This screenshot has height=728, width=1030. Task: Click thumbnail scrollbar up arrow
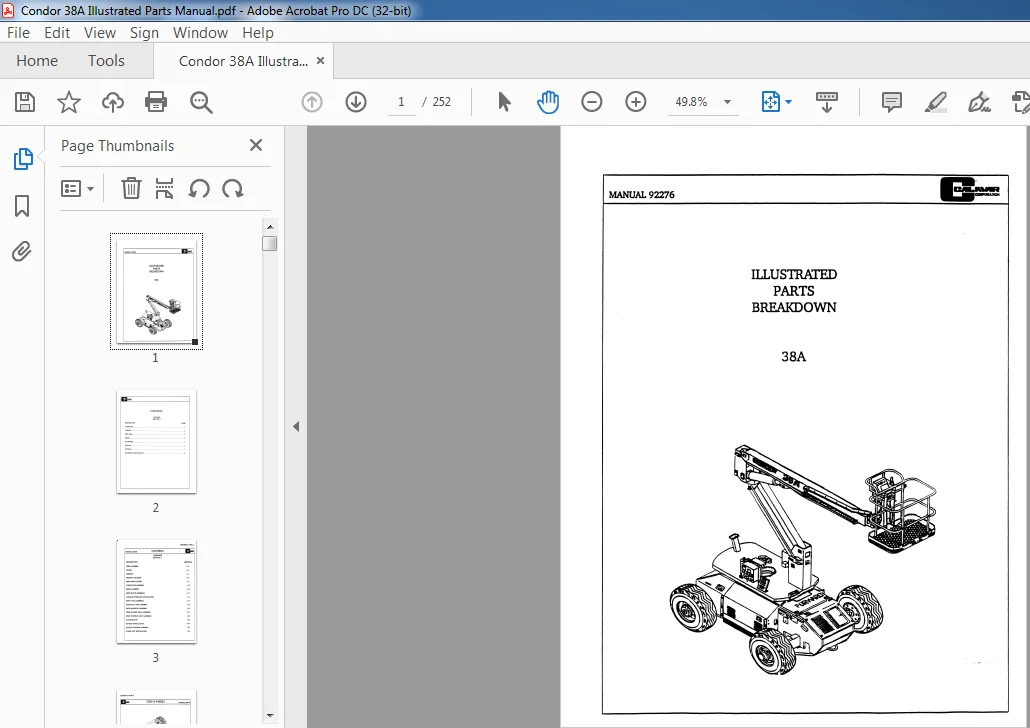270,227
